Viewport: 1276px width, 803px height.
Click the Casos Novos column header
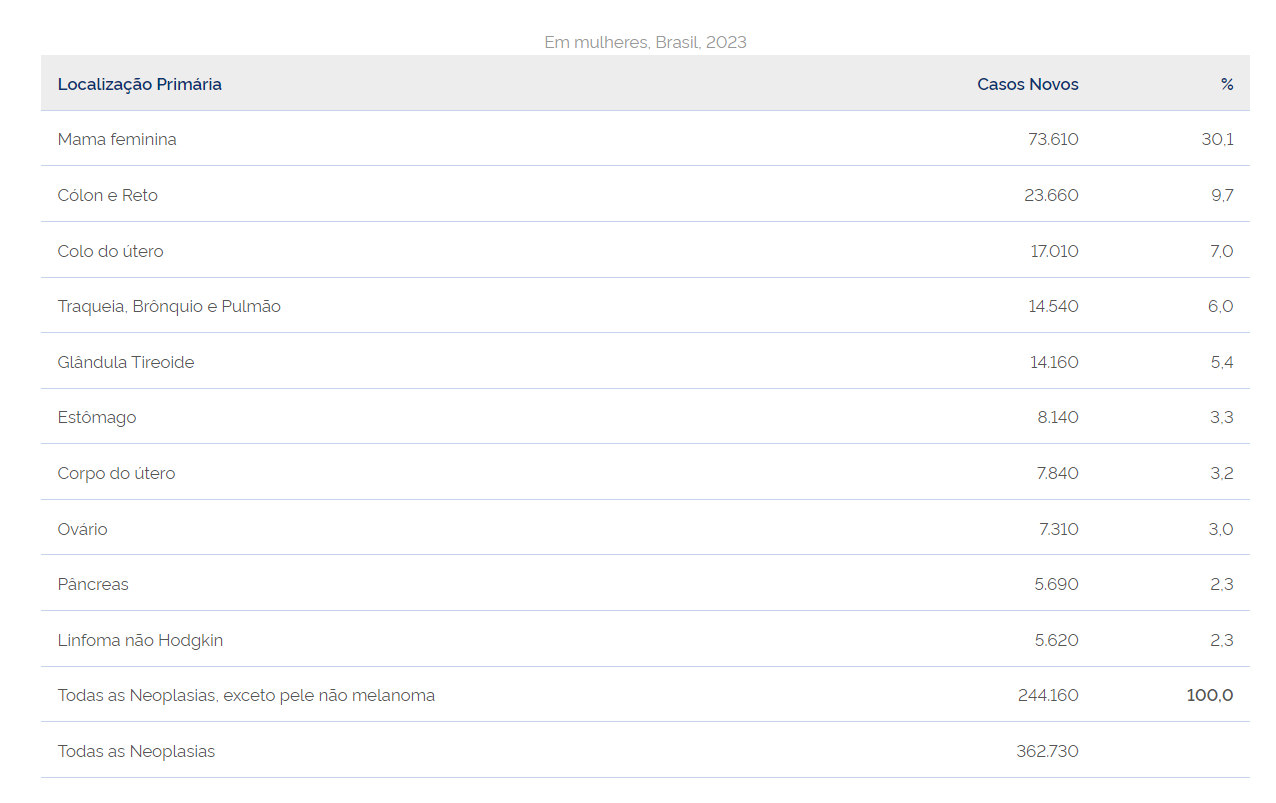[1028, 84]
